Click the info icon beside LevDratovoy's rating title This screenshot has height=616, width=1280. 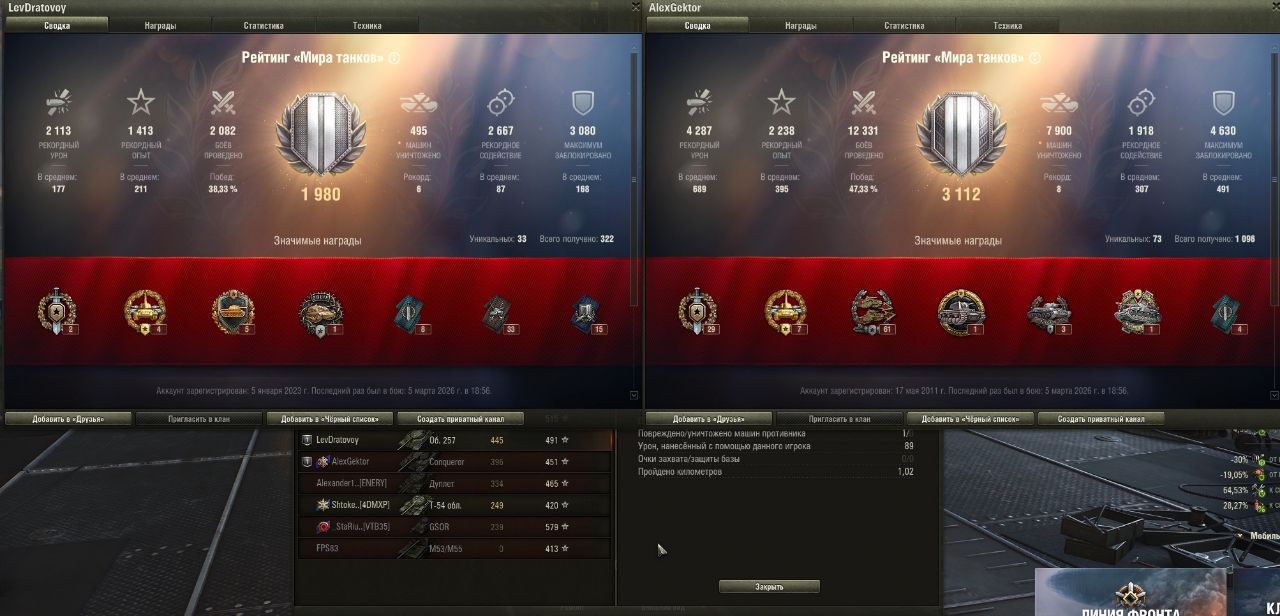point(394,58)
